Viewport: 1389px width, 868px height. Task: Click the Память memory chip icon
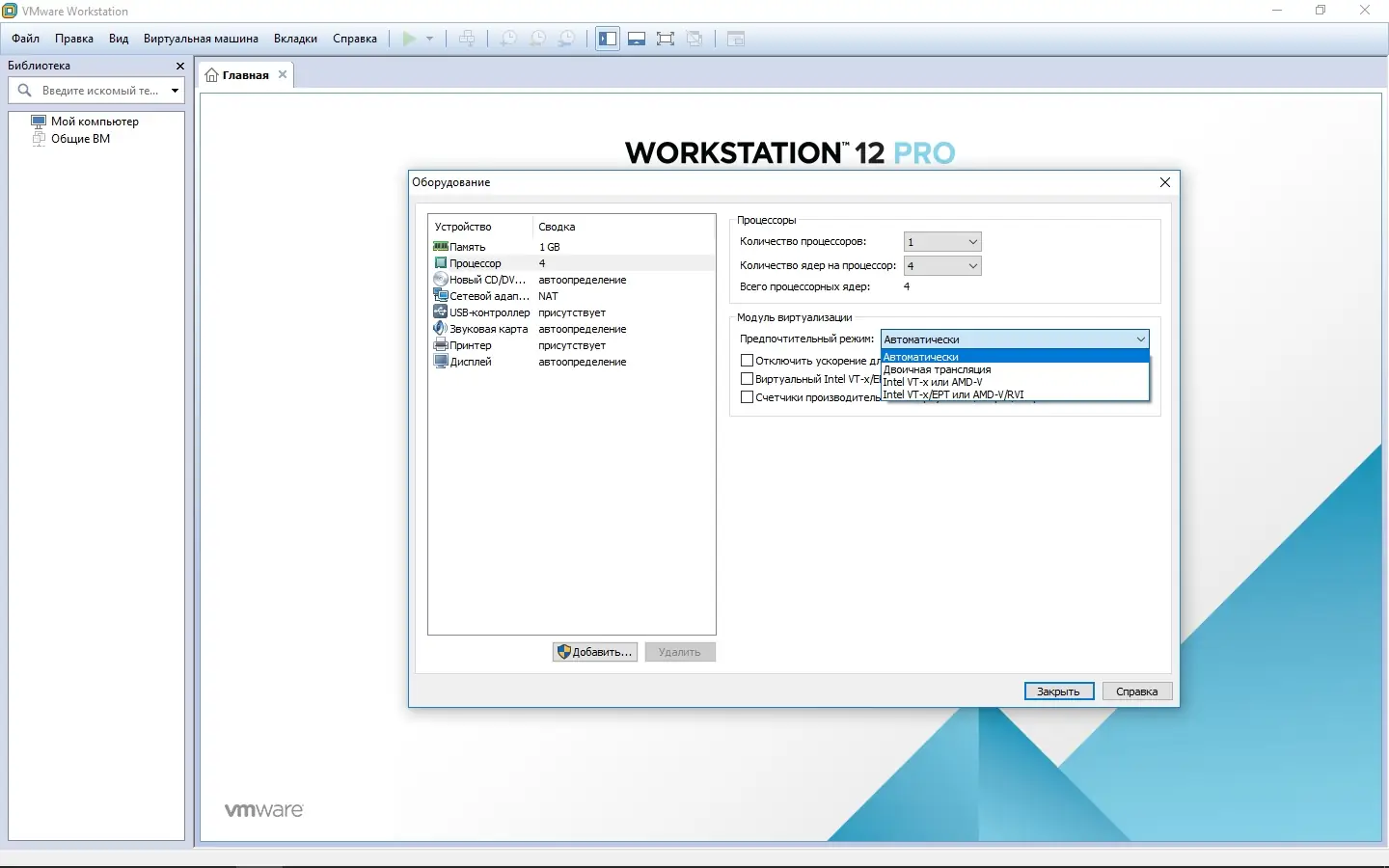(x=441, y=247)
